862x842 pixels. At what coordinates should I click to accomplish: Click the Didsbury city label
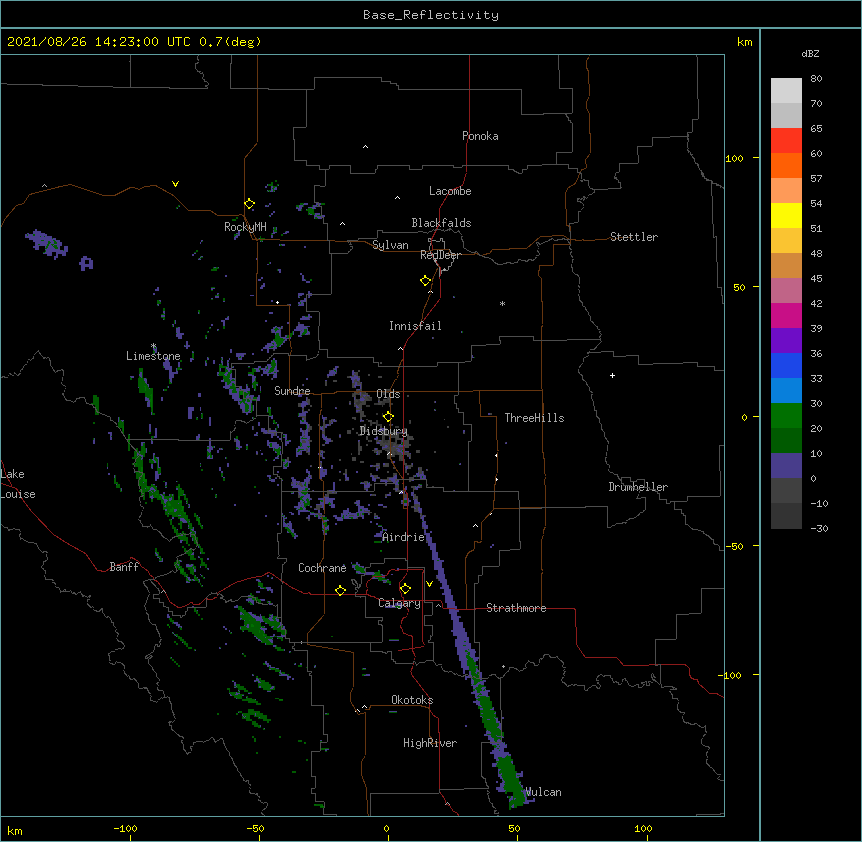383,431
